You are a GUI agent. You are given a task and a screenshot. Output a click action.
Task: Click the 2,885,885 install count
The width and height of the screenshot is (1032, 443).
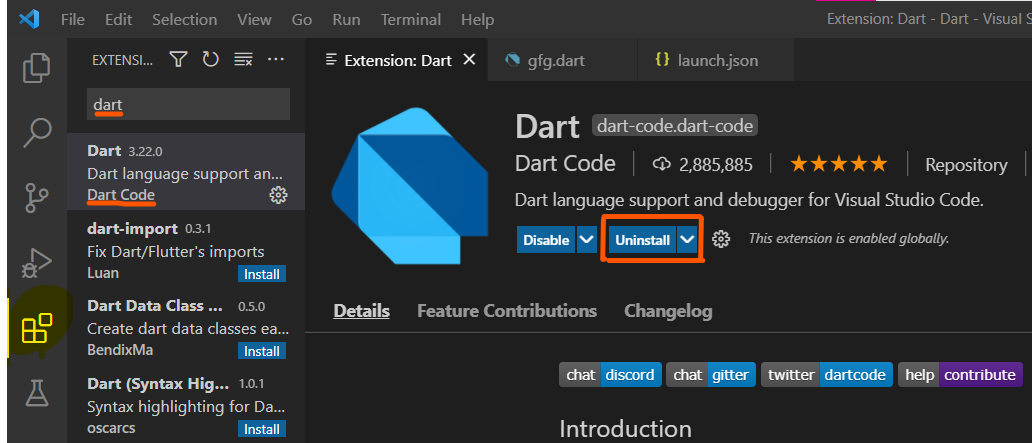[x=715, y=165]
